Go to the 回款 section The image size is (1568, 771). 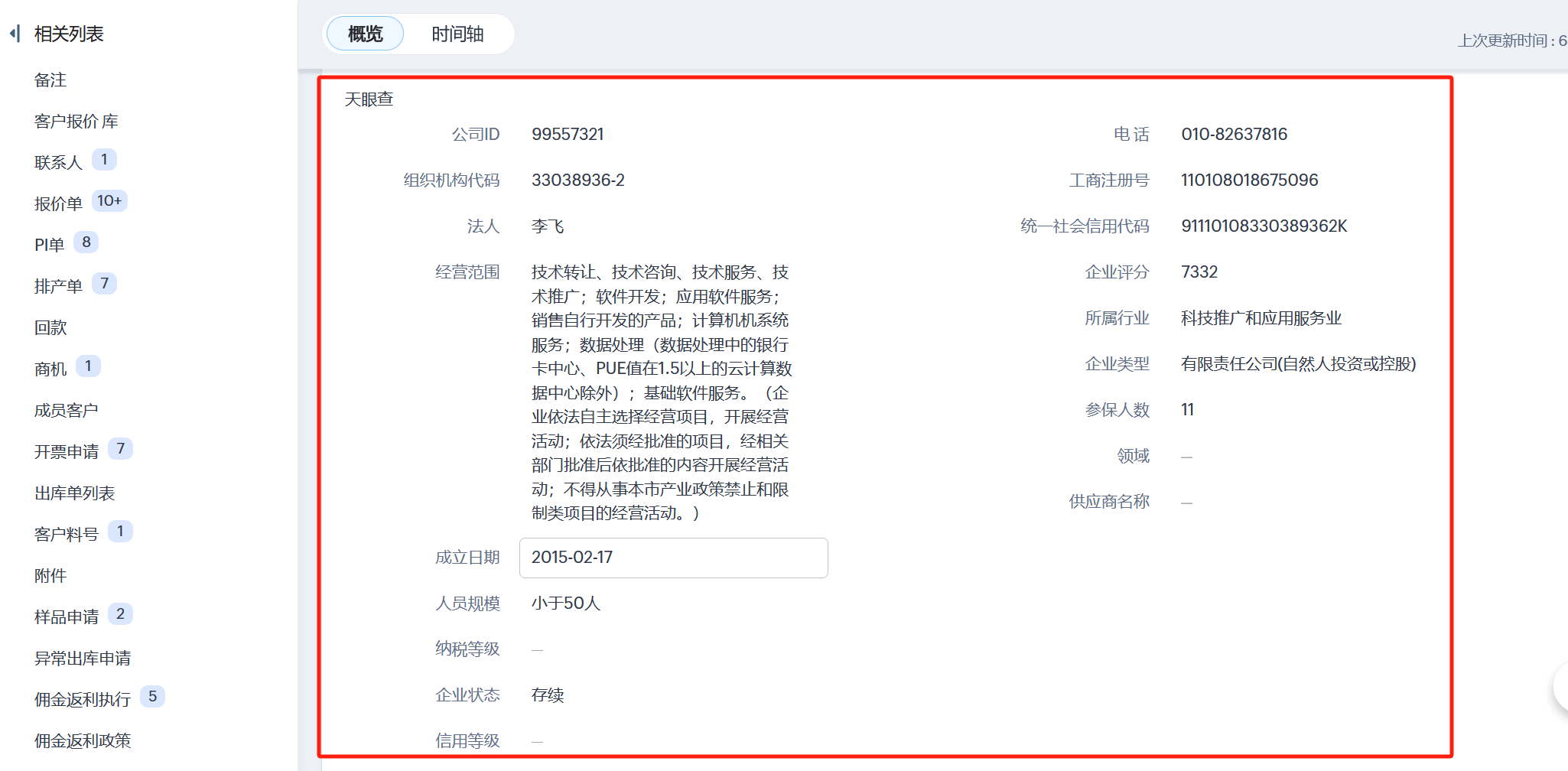click(50, 328)
